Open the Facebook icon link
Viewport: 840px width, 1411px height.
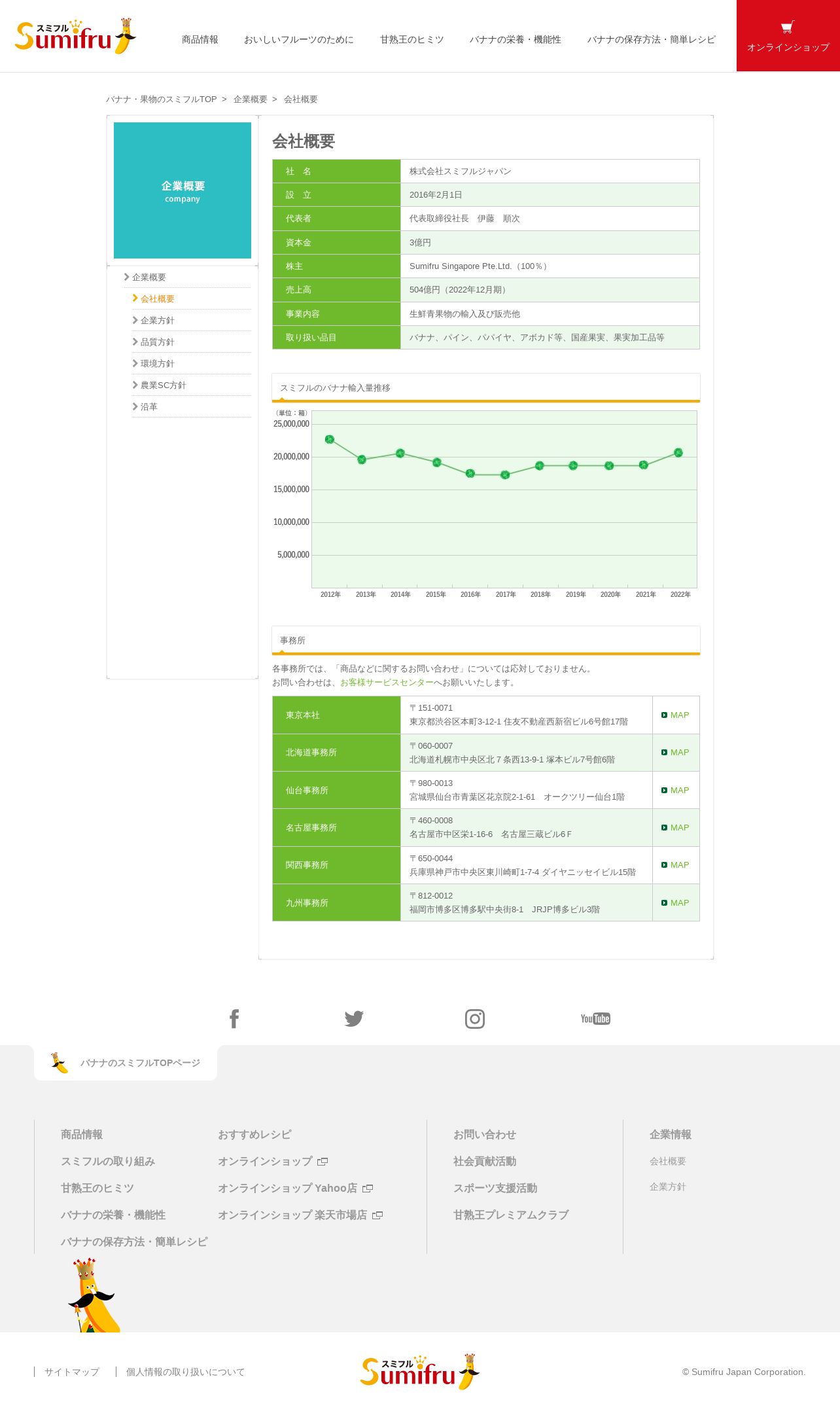point(234,1018)
